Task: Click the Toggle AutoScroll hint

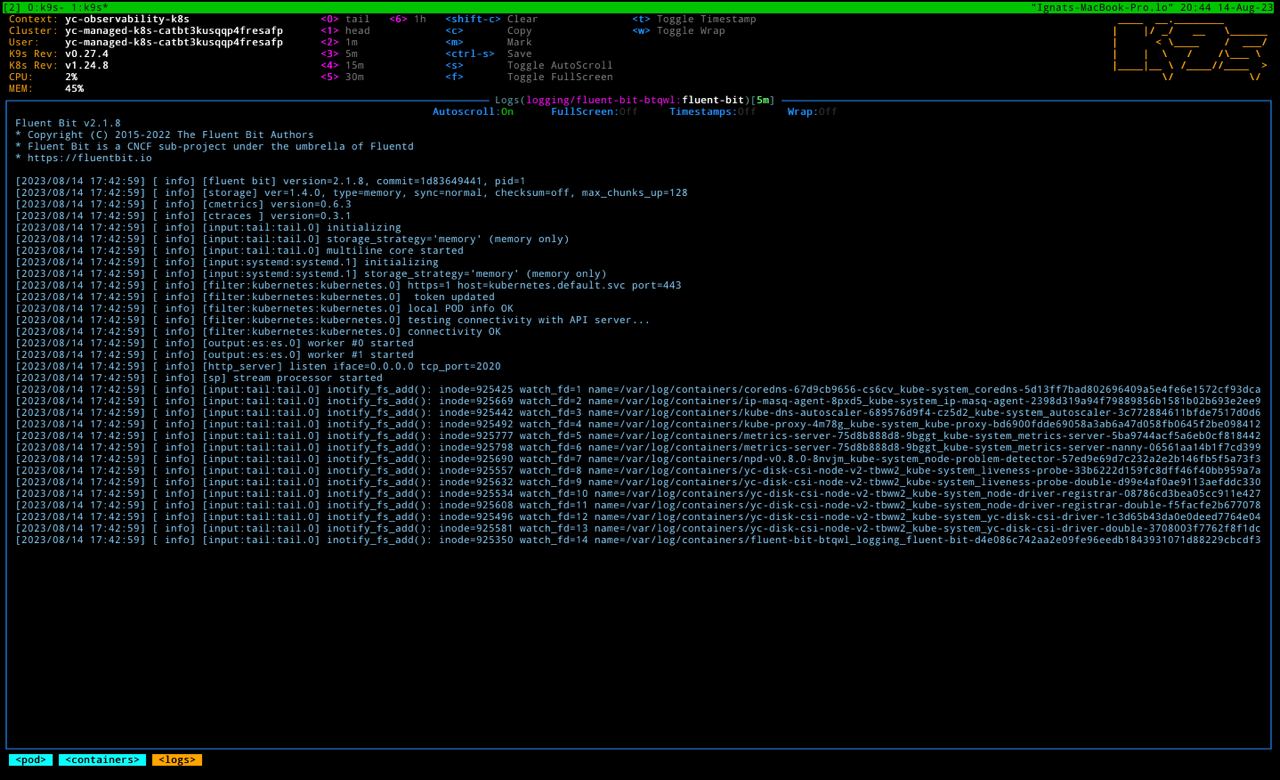Action: (529, 65)
